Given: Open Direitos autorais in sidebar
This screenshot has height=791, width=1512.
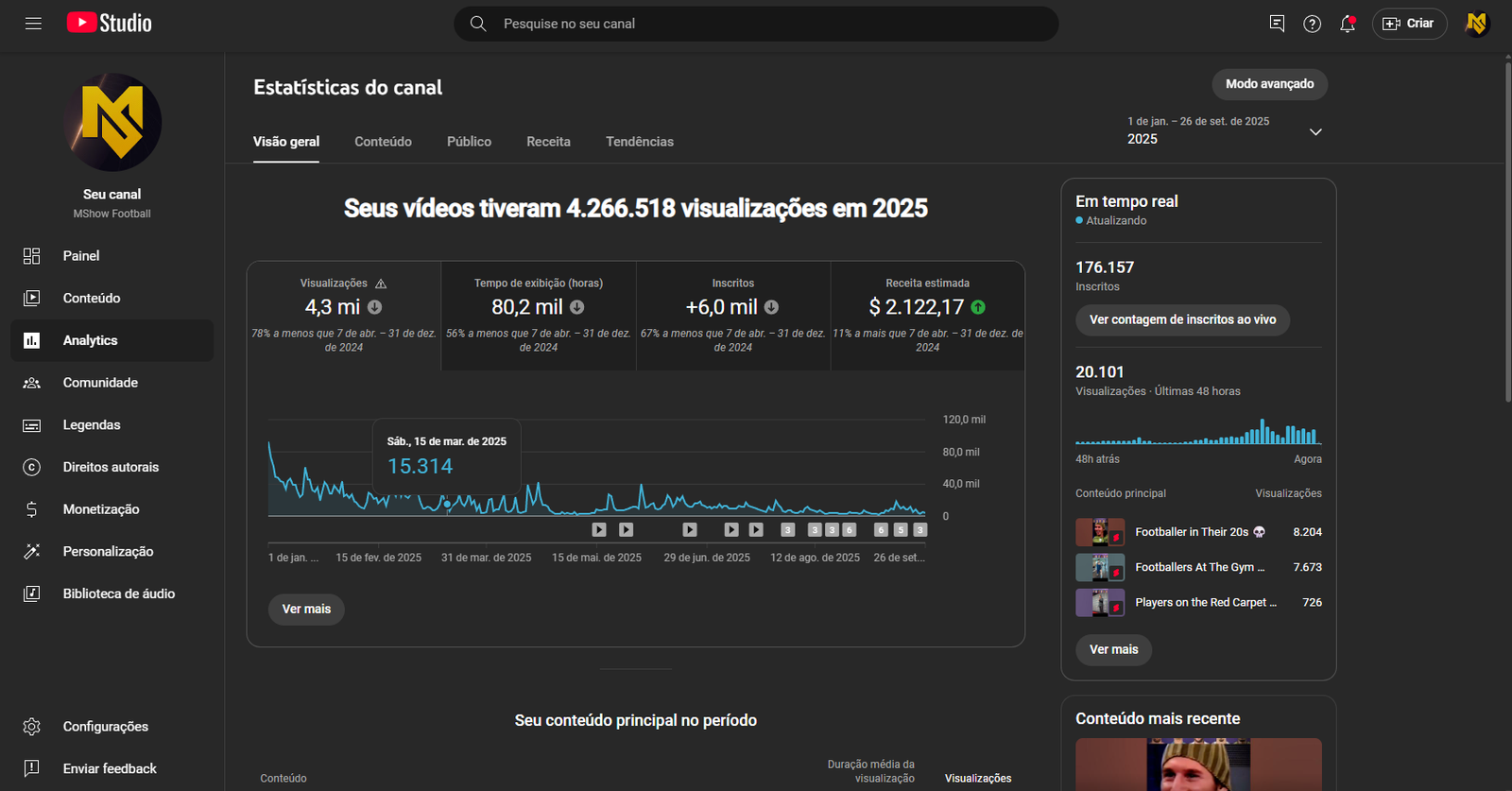Looking at the screenshot, I should pyautogui.click(x=111, y=467).
